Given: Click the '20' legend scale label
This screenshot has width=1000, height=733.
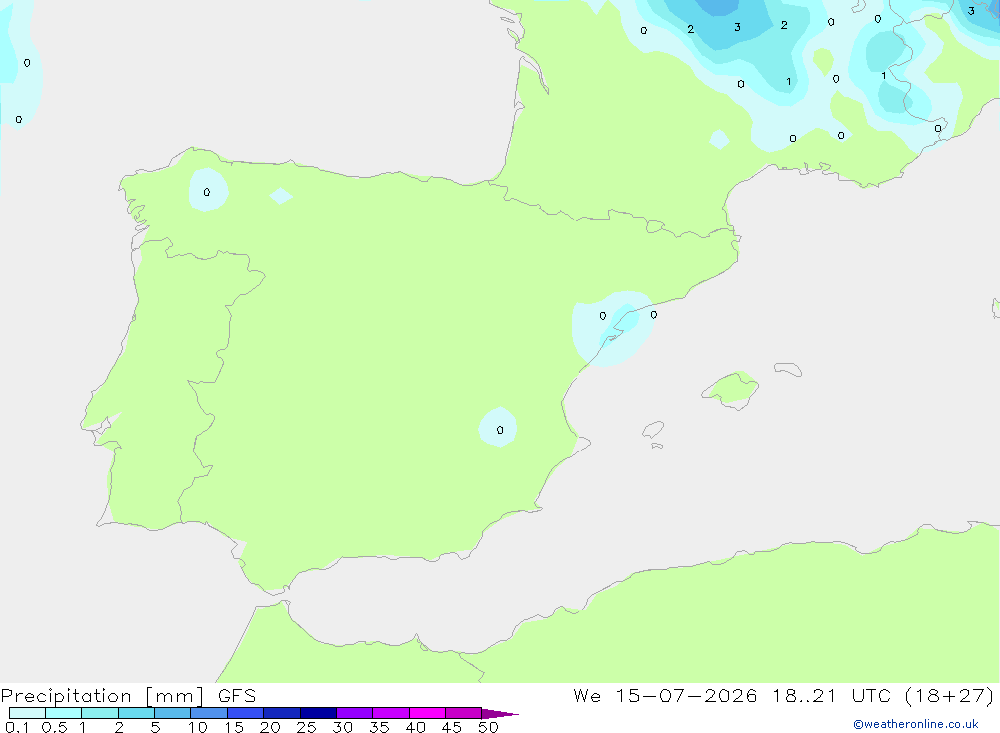Looking at the screenshot, I should tap(270, 727).
